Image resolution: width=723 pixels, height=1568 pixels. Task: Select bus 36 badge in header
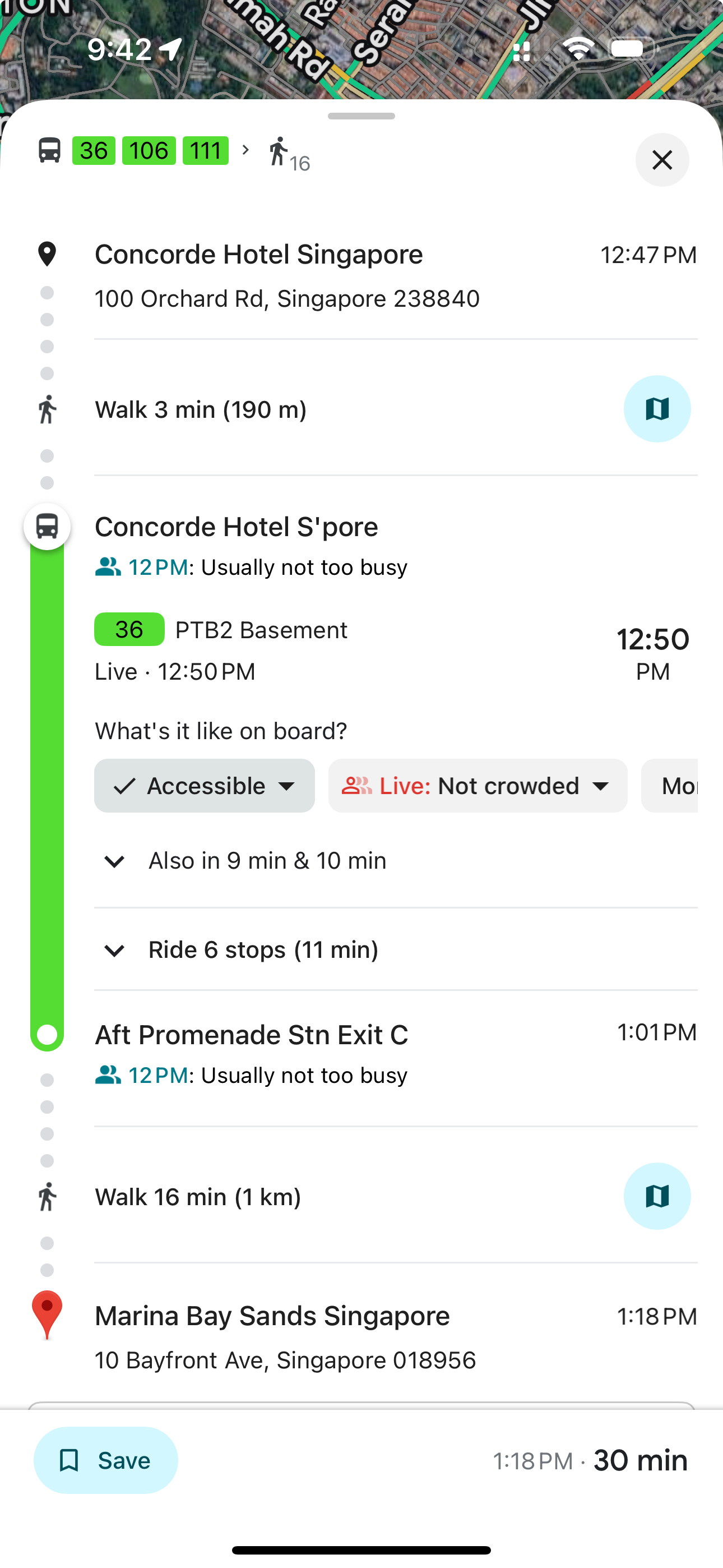[x=94, y=150]
